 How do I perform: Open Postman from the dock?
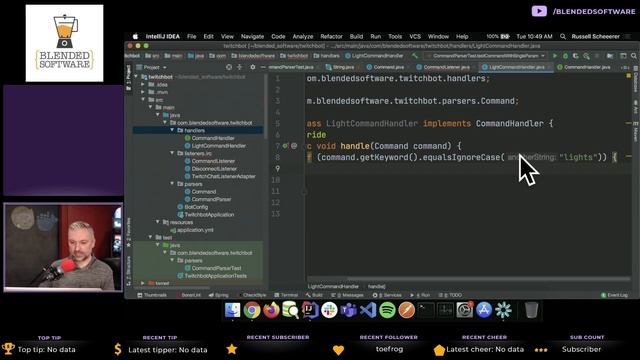[407, 310]
